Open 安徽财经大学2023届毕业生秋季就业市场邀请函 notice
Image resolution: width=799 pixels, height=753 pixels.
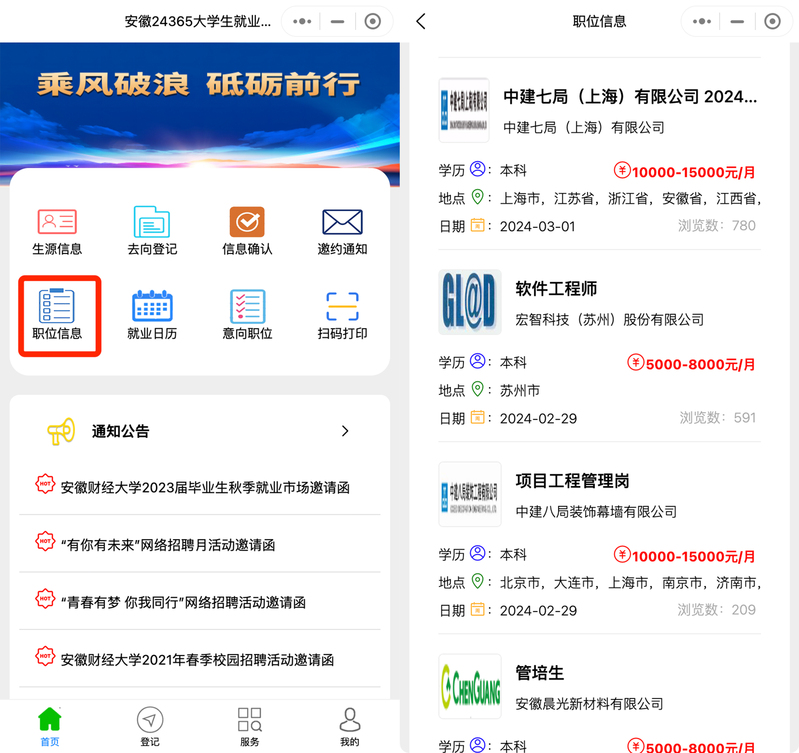click(205, 488)
